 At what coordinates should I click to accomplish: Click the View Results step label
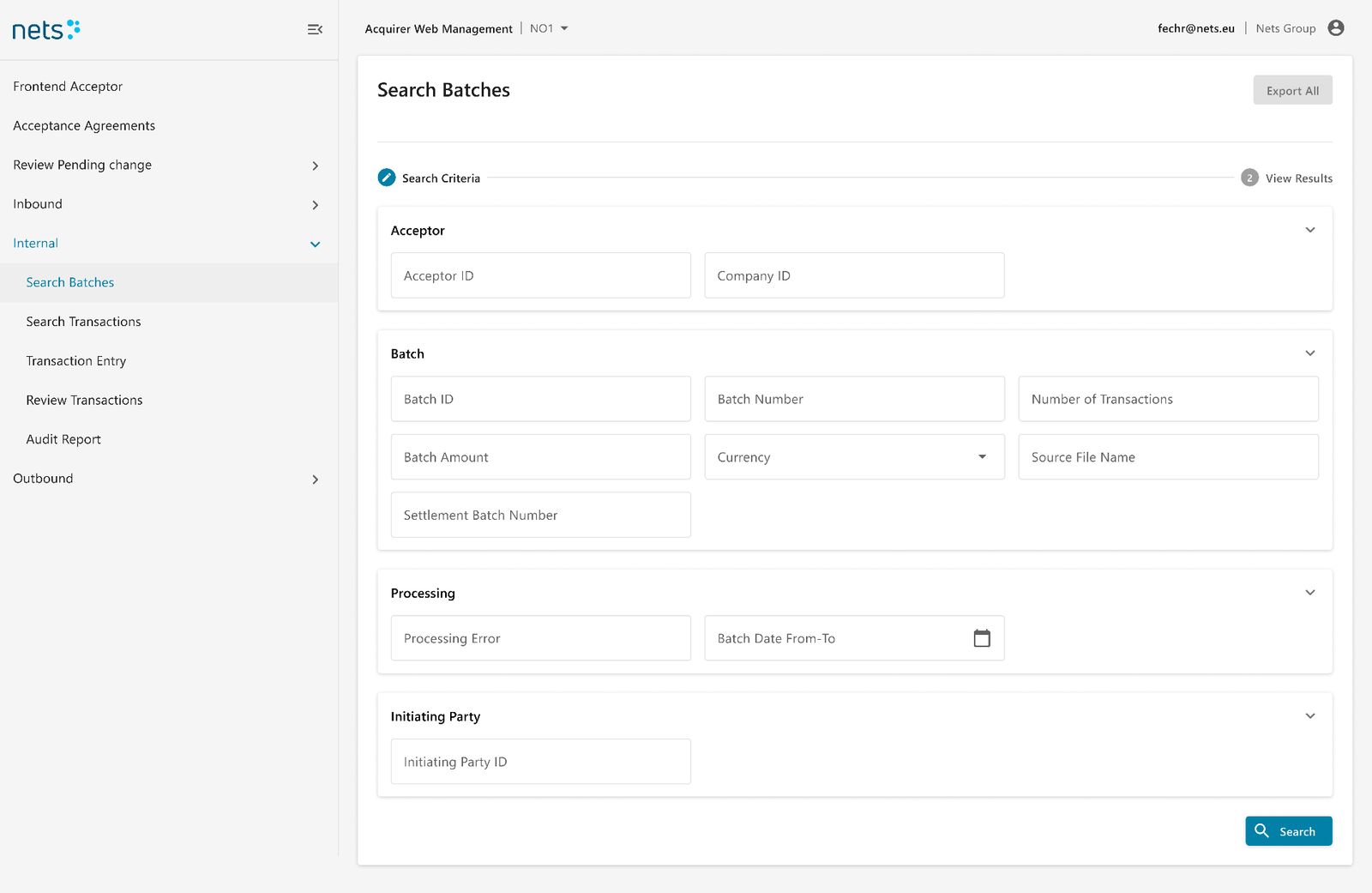(1299, 178)
